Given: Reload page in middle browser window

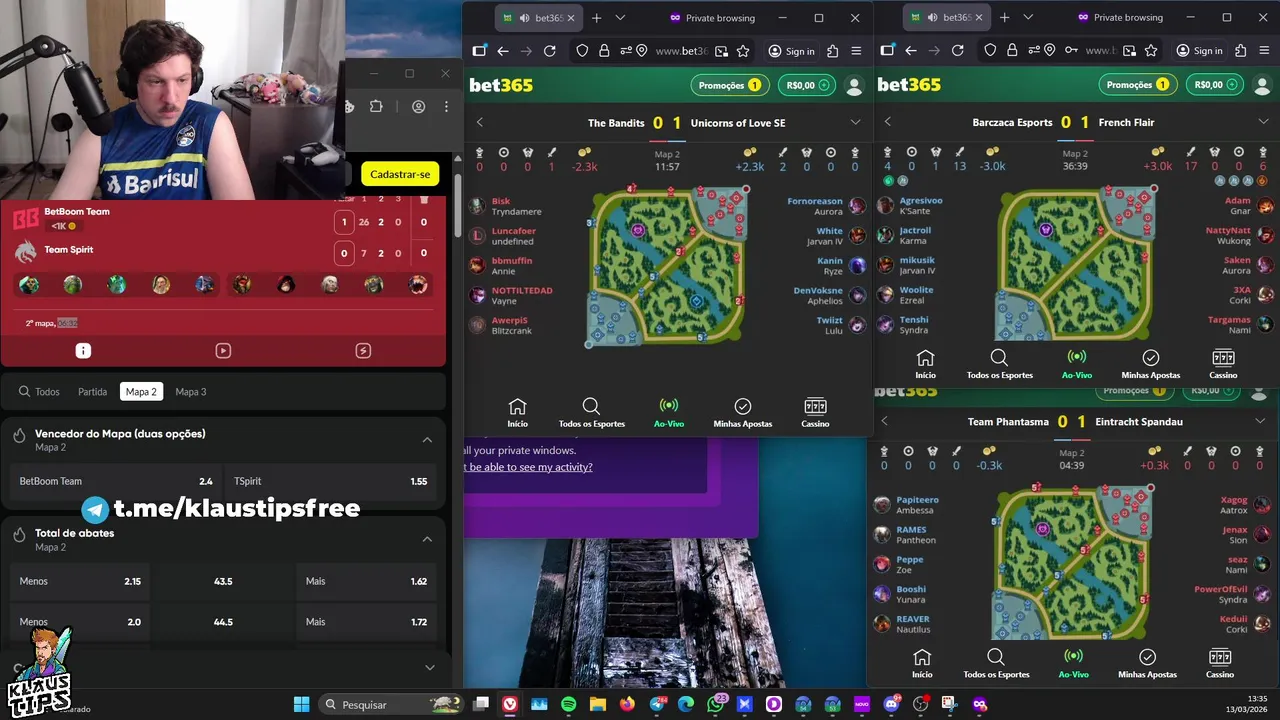Looking at the screenshot, I should pyautogui.click(x=549, y=51).
